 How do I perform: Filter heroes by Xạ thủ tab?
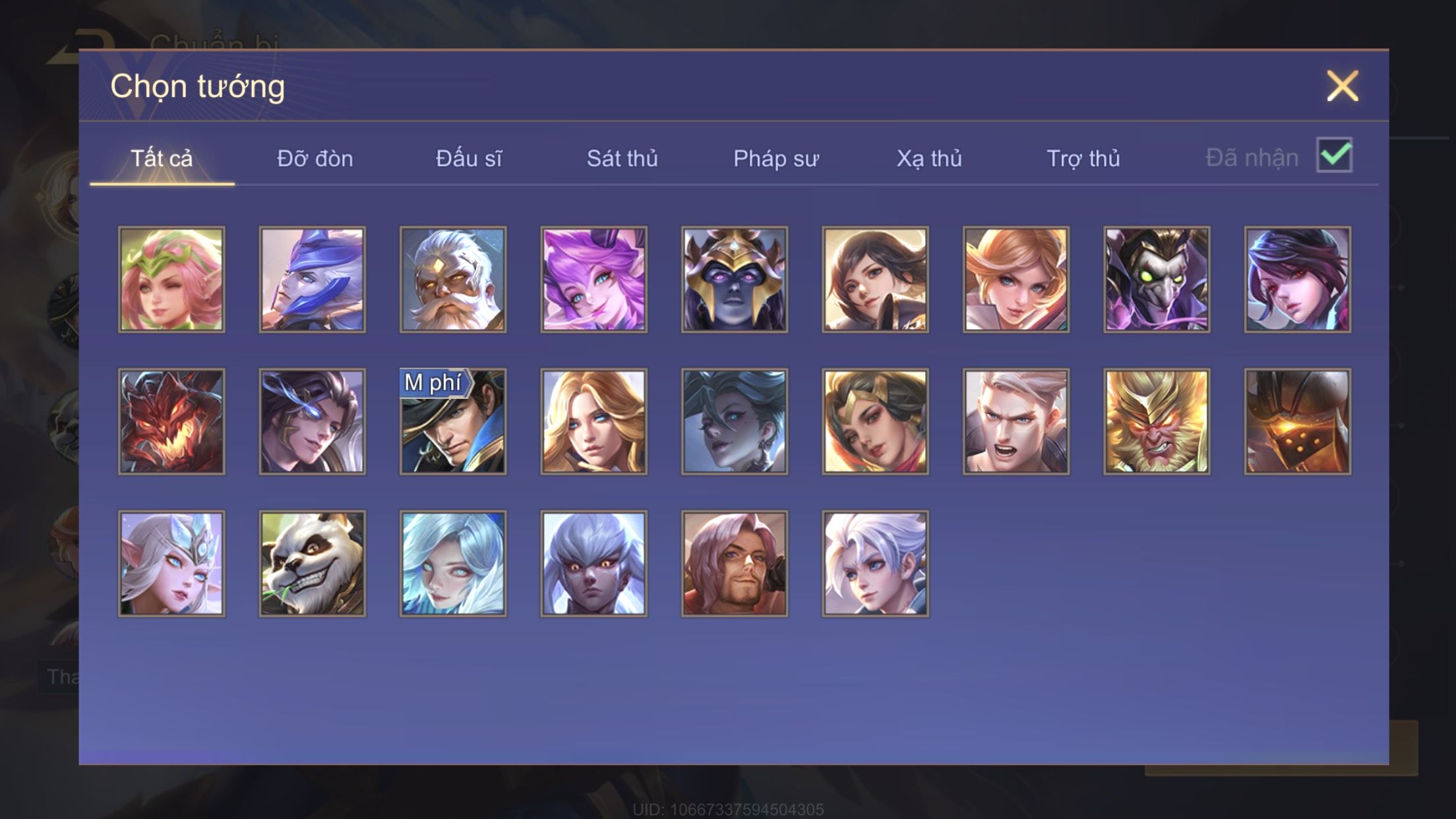pyautogui.click(x=929, y=158)
